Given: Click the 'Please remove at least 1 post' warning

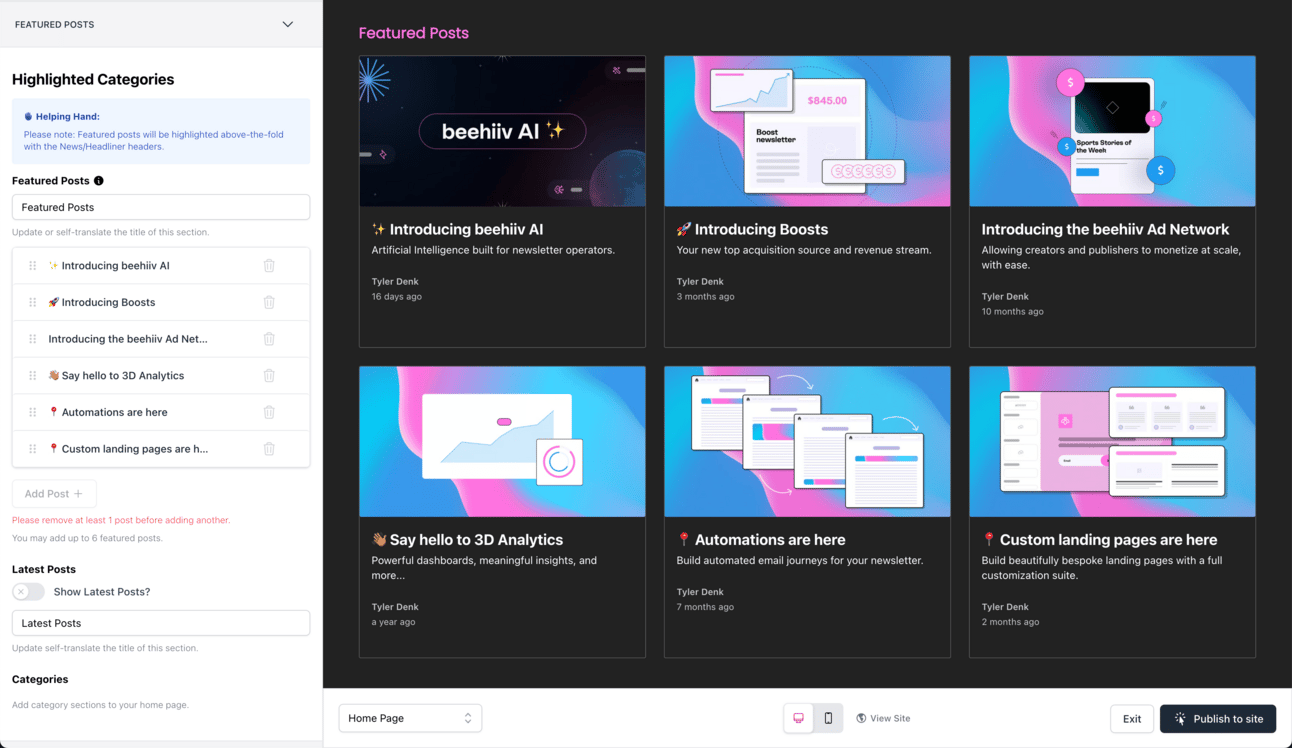Looking at the screenshot, I should click(121, 520).
